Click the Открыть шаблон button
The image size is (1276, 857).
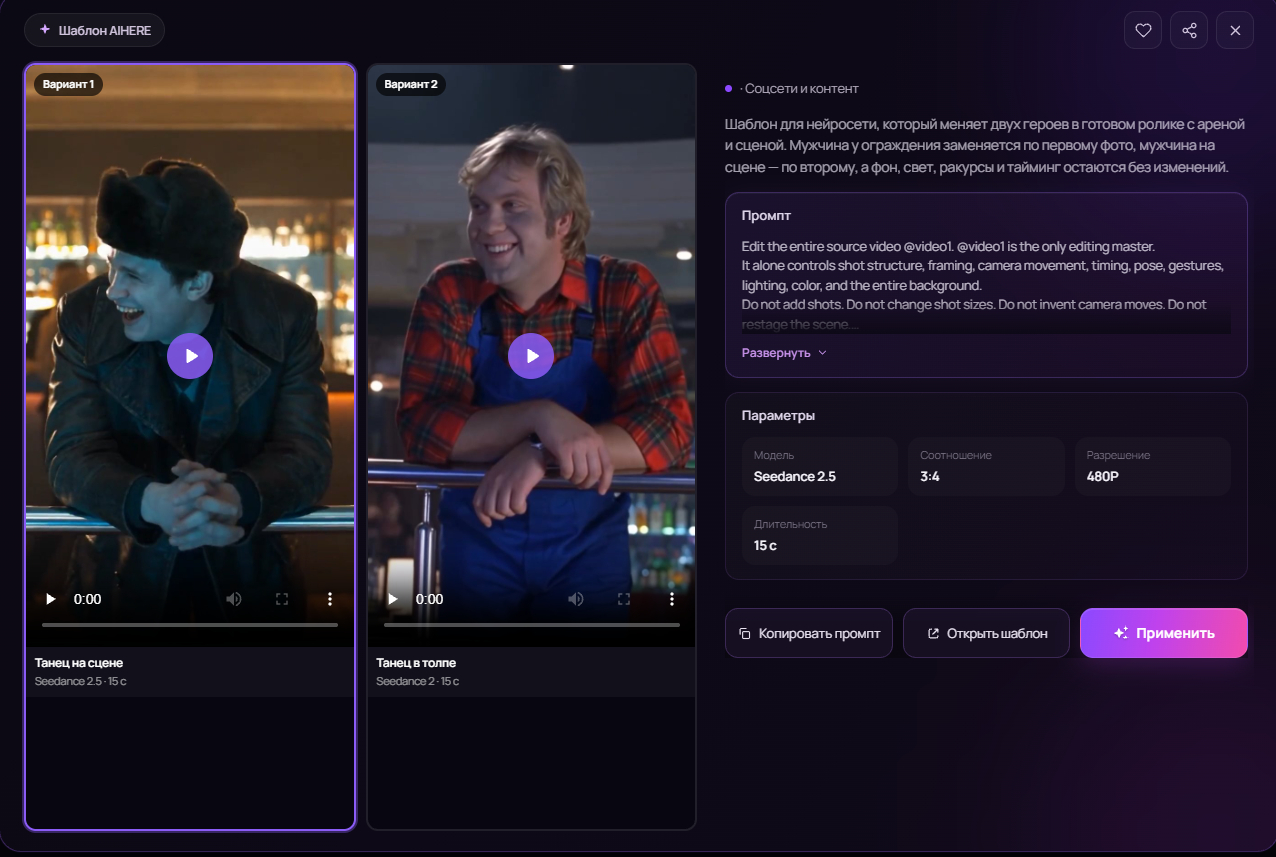click(986, 633)
